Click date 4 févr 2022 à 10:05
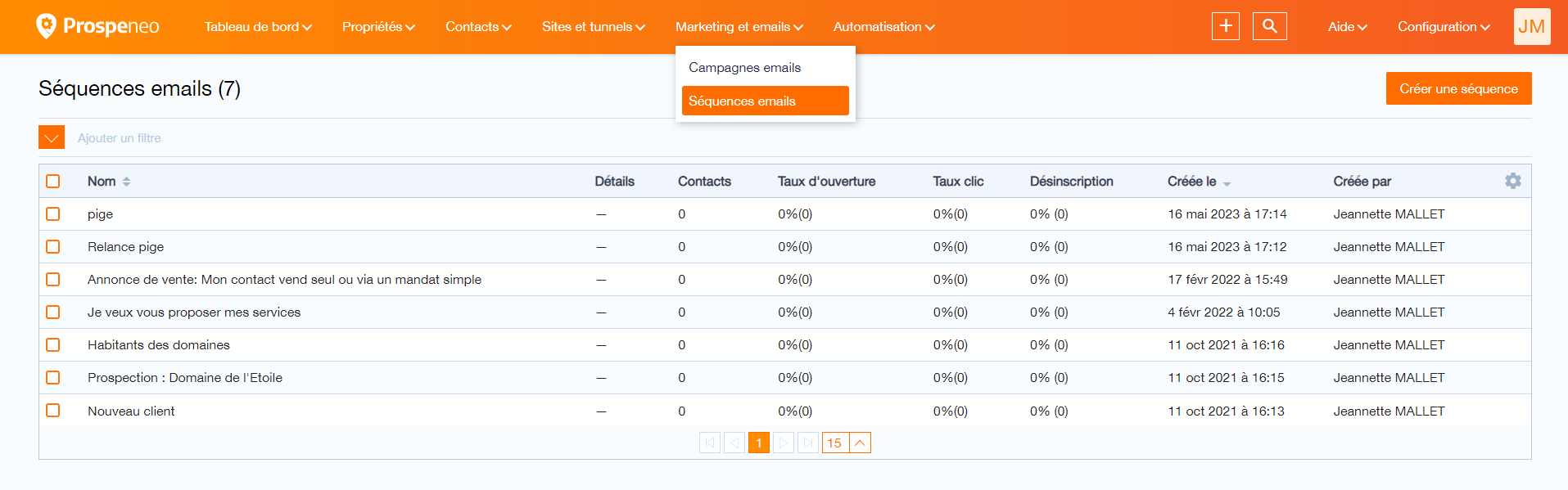 point(1223,312)
